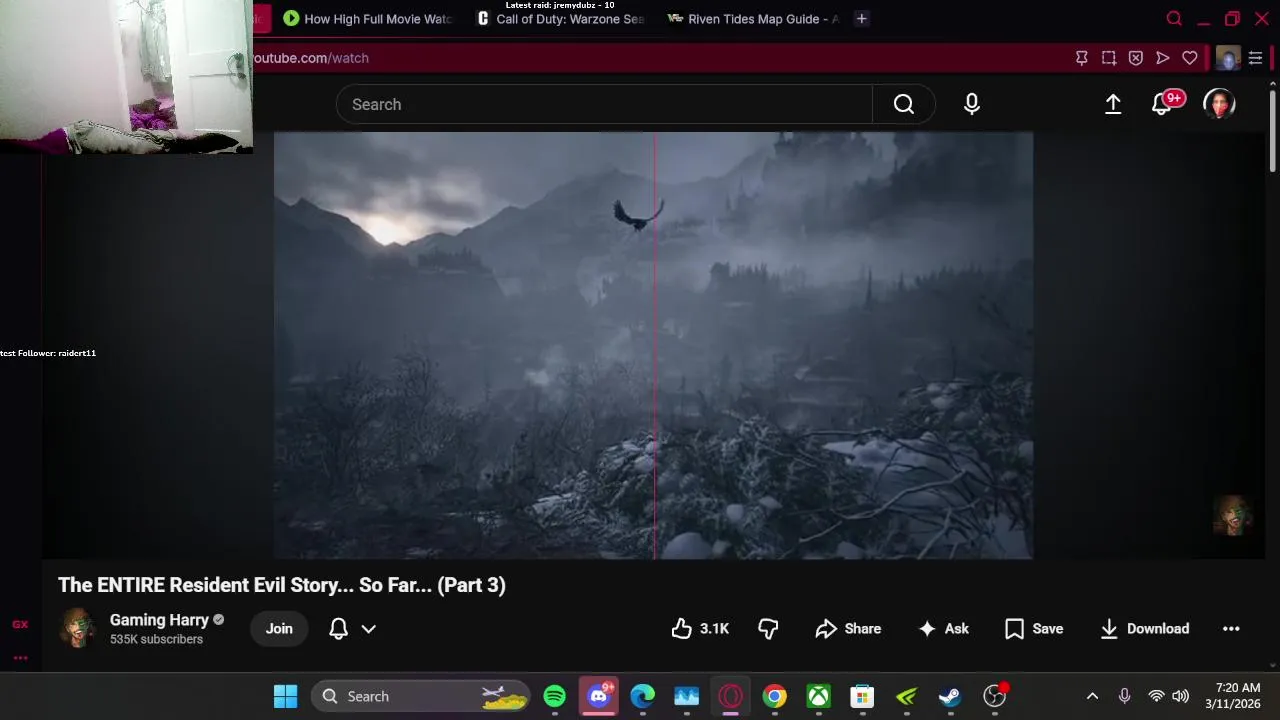The width and height of the screenshot is (1280, 720).
Task: Like the video with 3.1K likes
Action: point(700,628)
